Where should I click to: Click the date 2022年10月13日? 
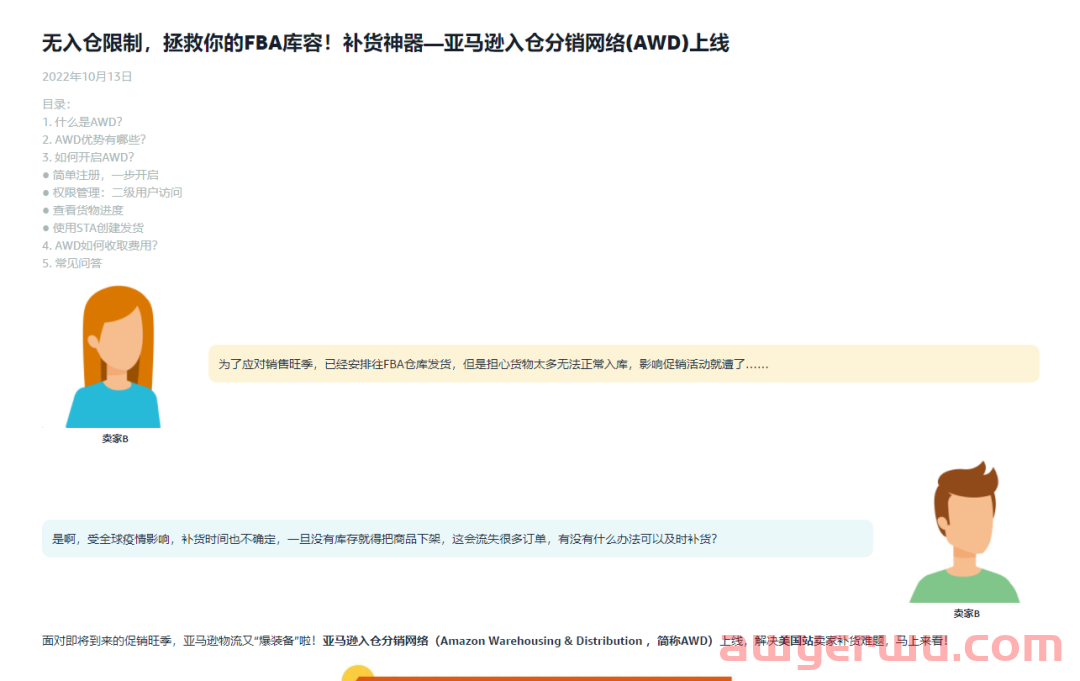point(87,76)
